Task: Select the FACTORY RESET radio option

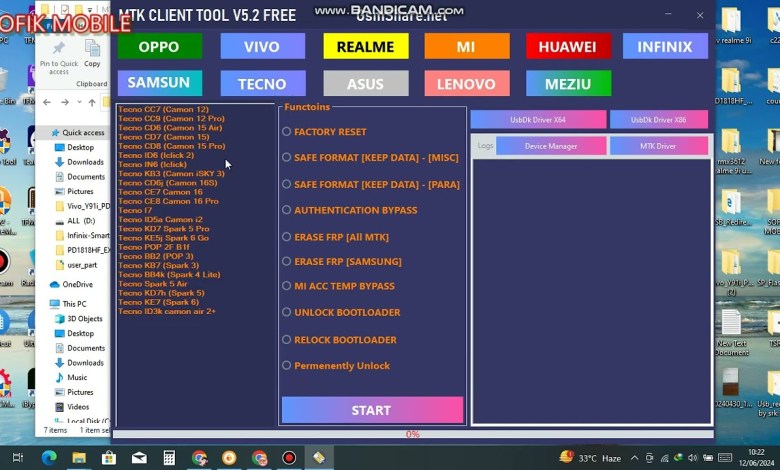Action: 324,132
